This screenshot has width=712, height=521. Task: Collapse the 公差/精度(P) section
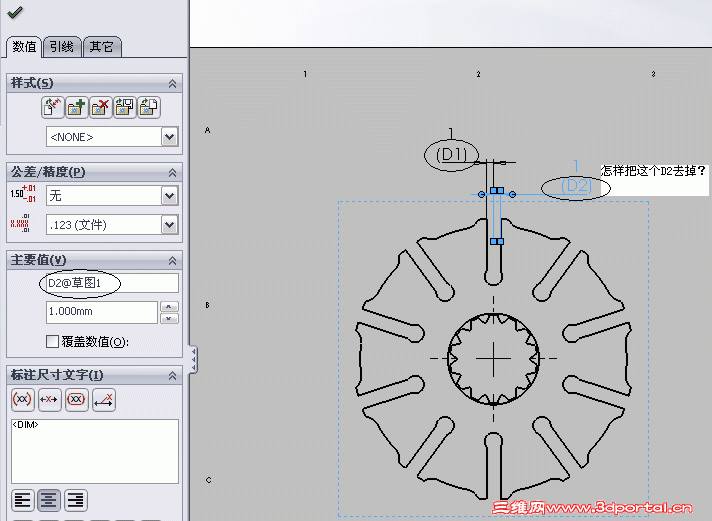172,173
